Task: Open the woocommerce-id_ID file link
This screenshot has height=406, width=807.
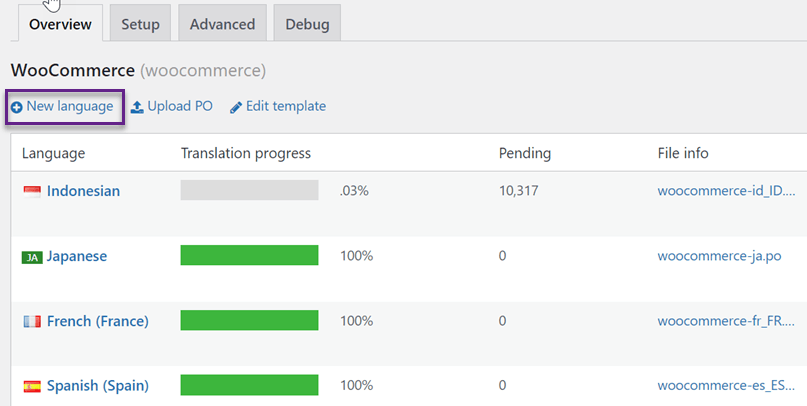Action: (x=727, y=191)
